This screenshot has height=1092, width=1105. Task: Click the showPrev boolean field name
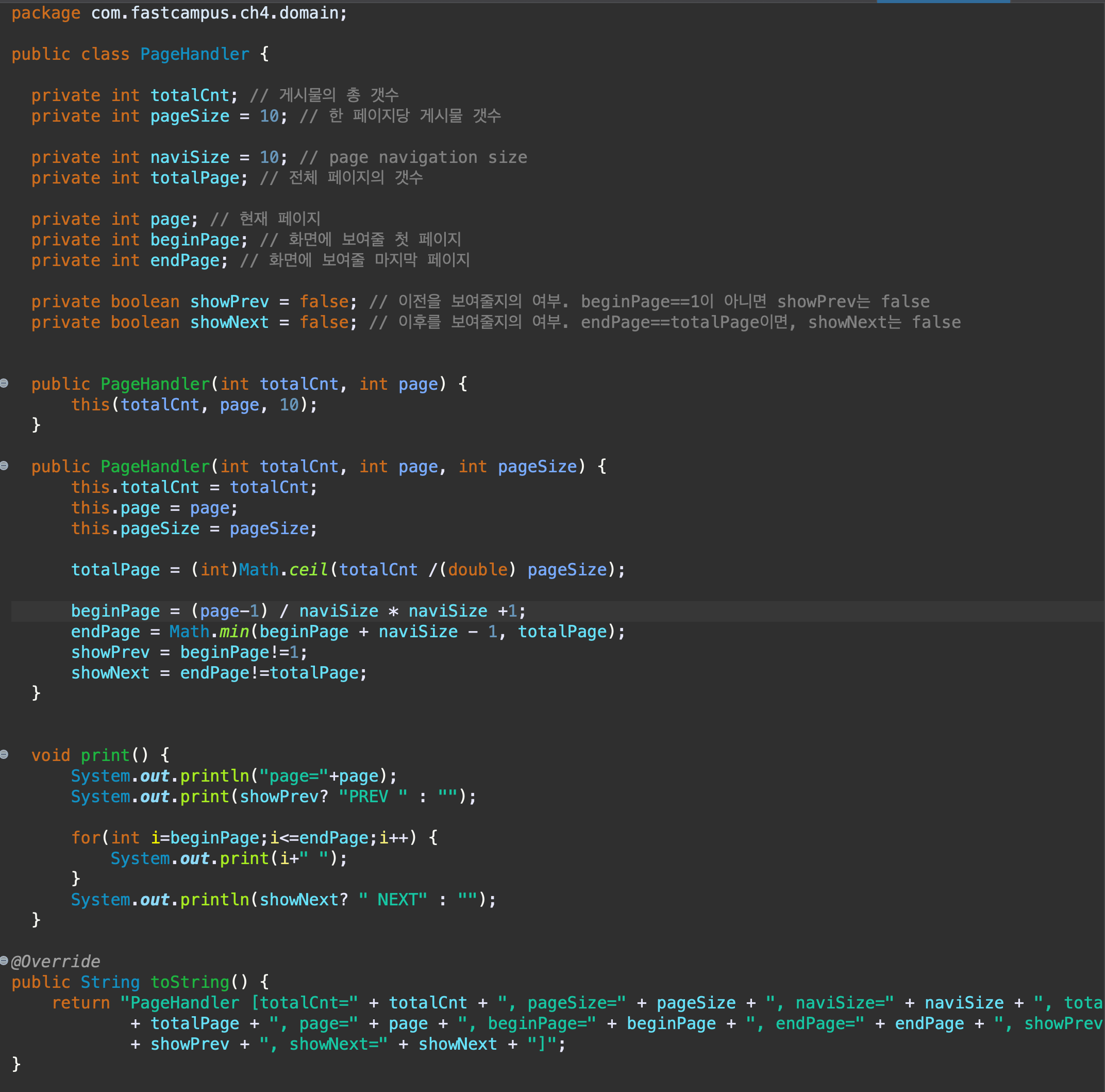click(229, 302)
